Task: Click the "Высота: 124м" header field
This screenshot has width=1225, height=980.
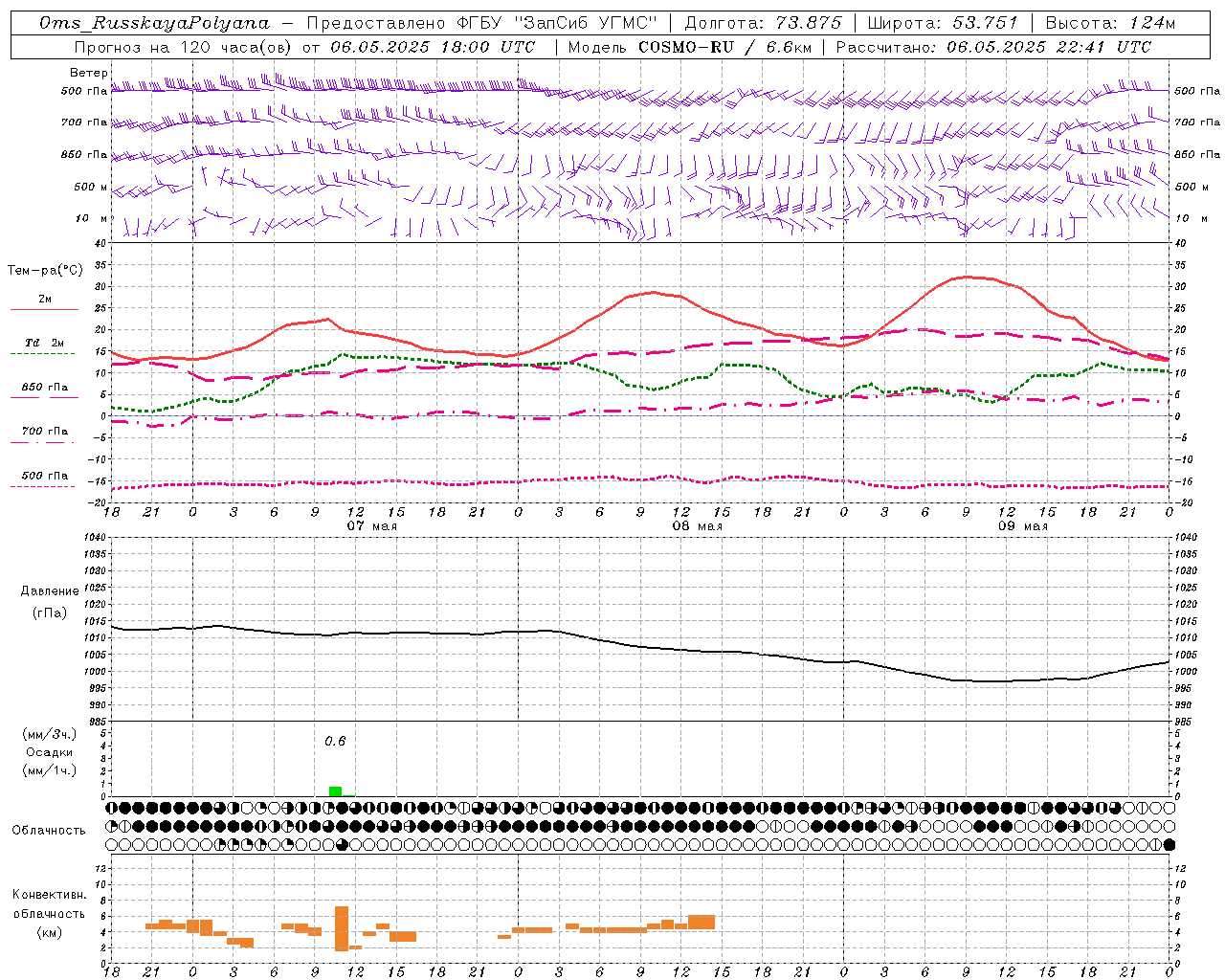Action: (x=1109, y=23)
